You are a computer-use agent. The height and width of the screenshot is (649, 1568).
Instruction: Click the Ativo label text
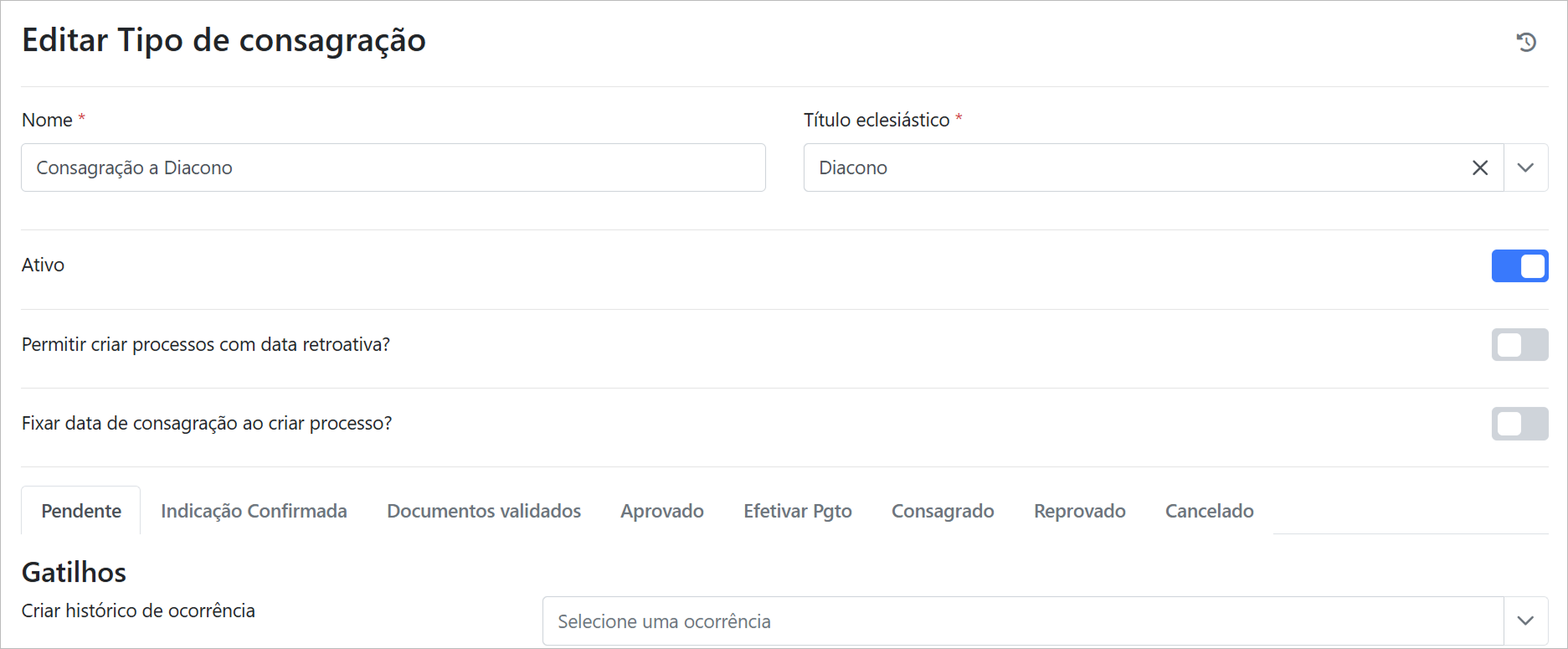[x=43, y=265]
